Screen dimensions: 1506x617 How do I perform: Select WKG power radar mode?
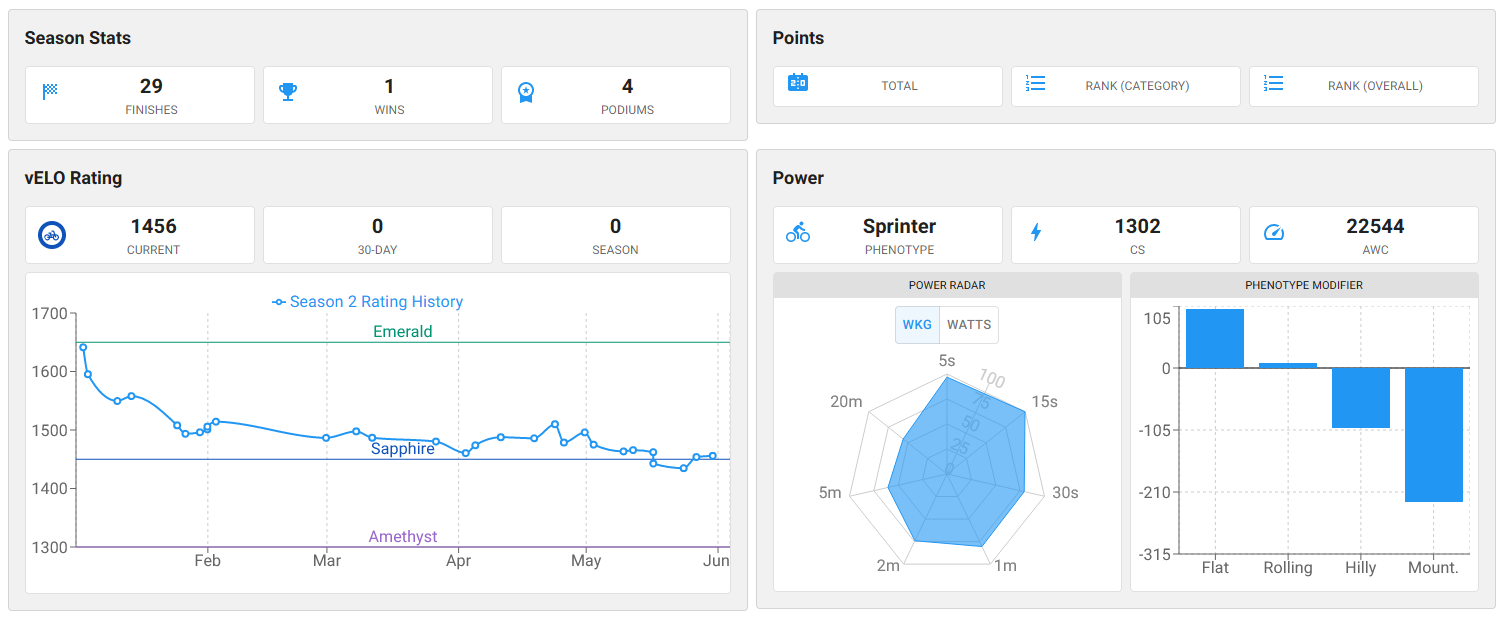pyautogui.click(x=917, y=325)
